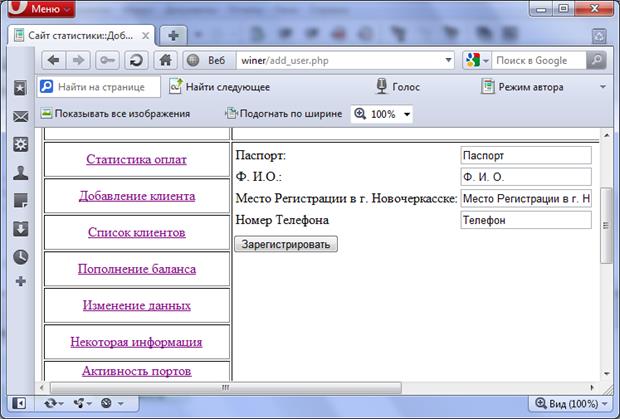
Task: Open the Добавление клиента link
Action: pyautogui.click(x=137, y=196)
